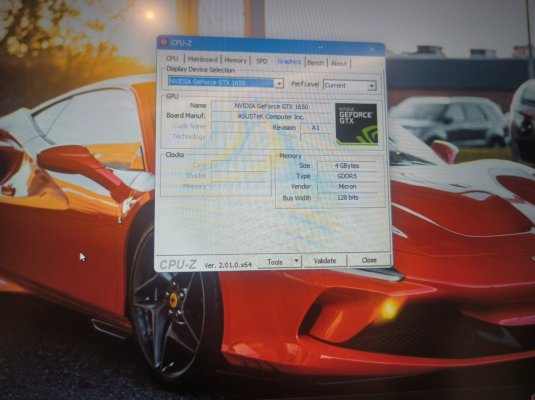Click the Revision A1 value

point(315,127)
